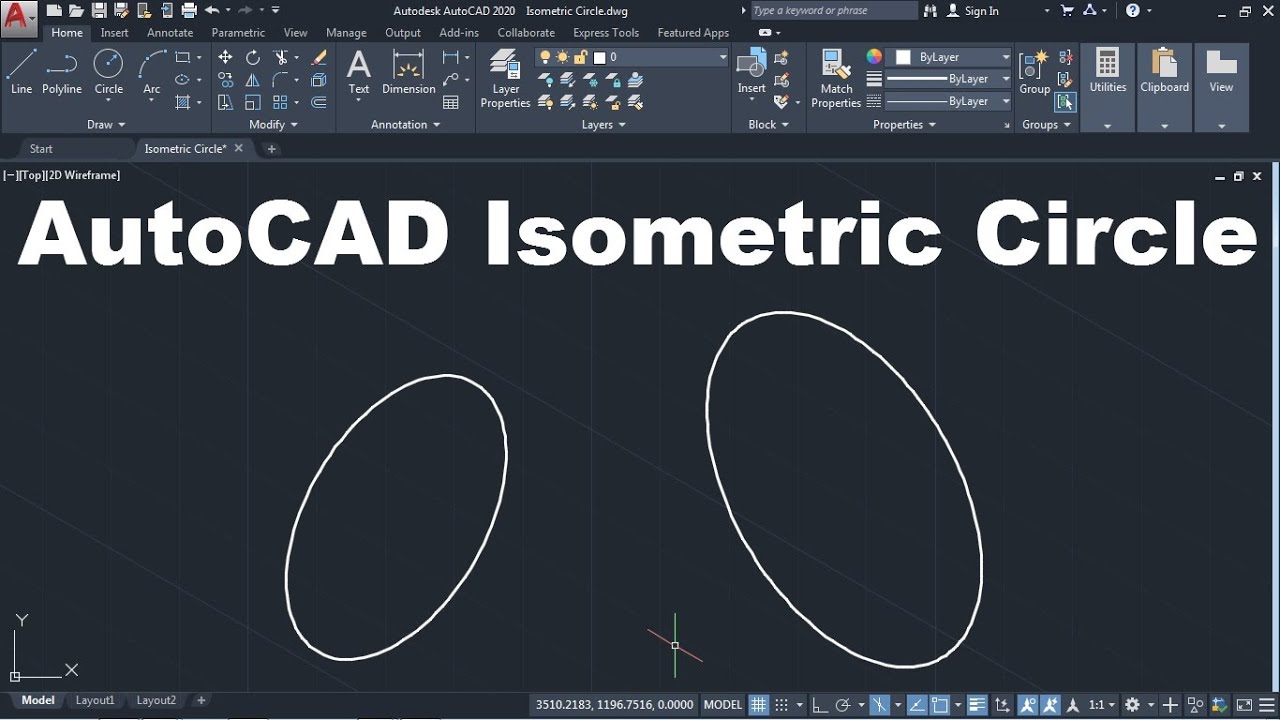Toggle isometric drafting in status bar
The width and height of the screenshot is (1280, 720).
[x=879, y=704]
